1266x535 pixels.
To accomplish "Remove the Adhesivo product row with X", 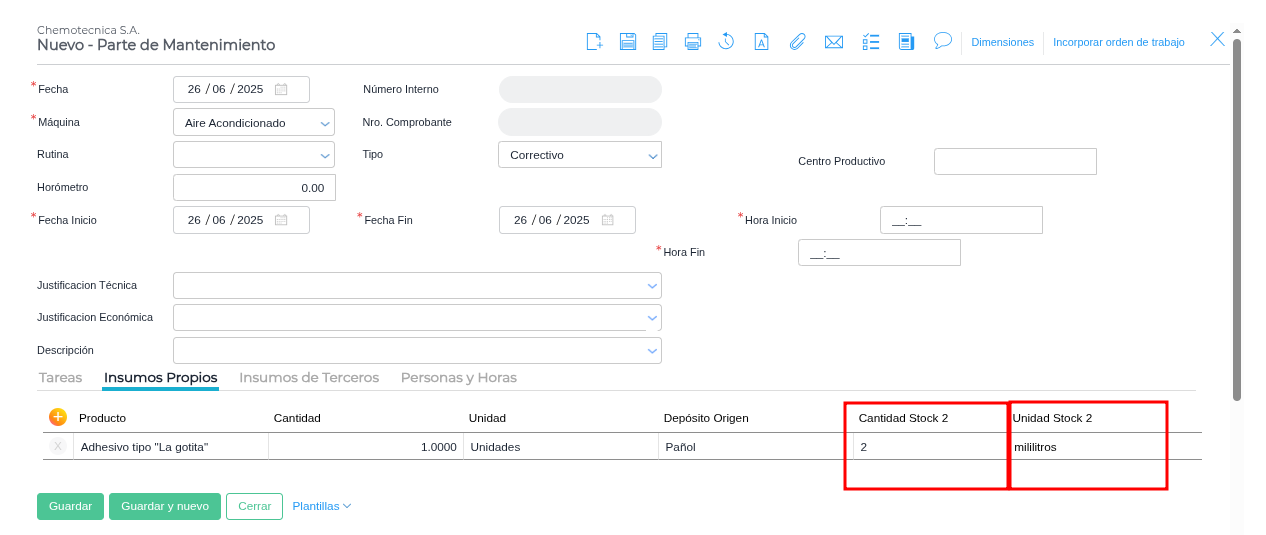I will (58, 447).
